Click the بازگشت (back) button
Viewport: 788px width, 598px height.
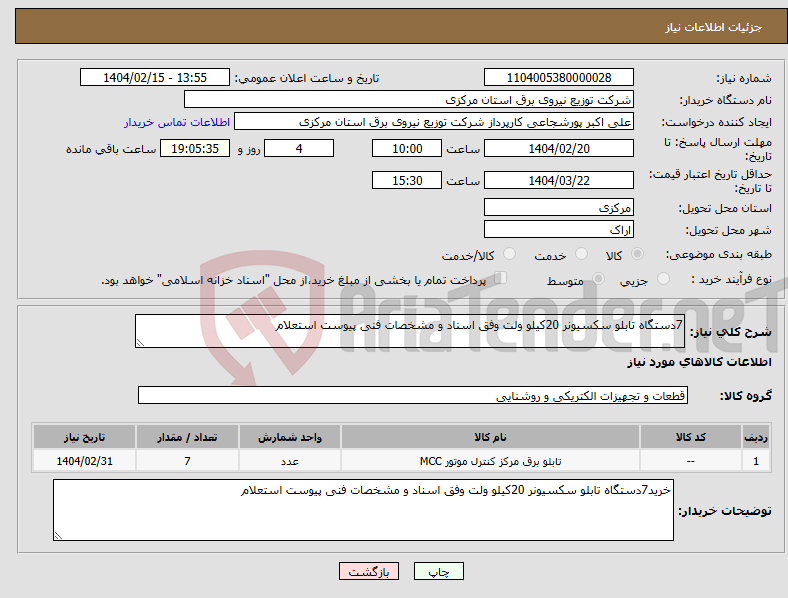(369, 571)
